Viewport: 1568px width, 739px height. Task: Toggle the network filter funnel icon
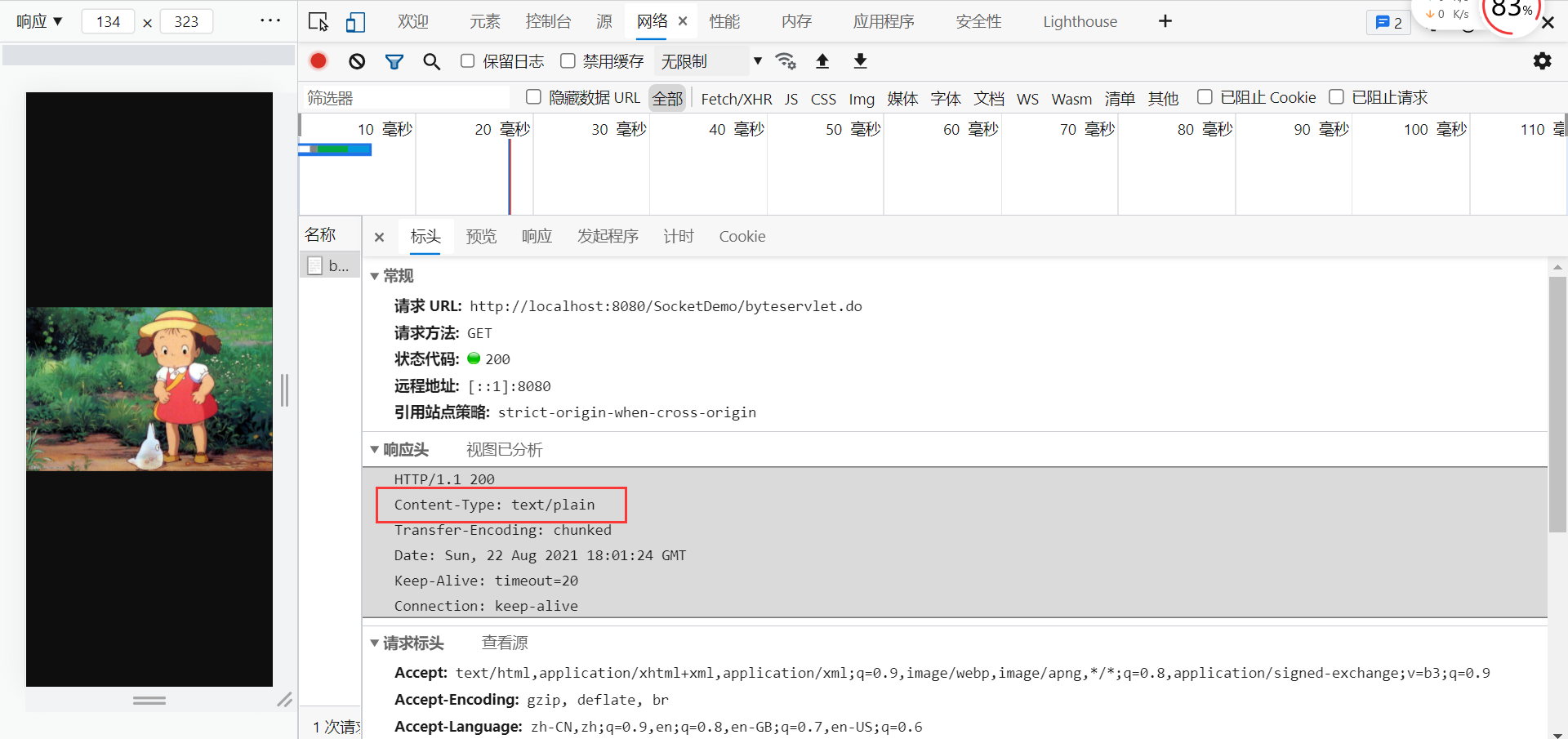click(394, 61)
